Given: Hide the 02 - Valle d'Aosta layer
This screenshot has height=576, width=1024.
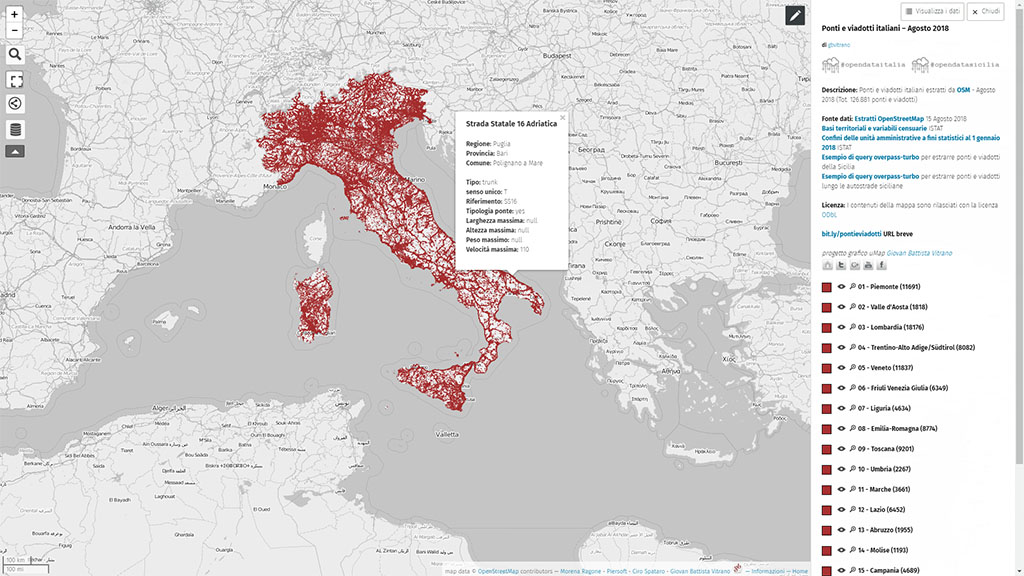Looking at the screenshot, I should (841, 307).
